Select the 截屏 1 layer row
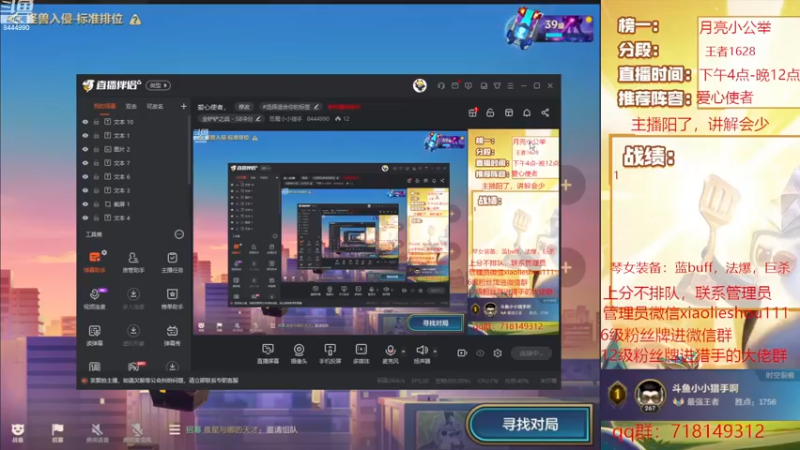Viewport: 800px width, 450px height. 134,204
